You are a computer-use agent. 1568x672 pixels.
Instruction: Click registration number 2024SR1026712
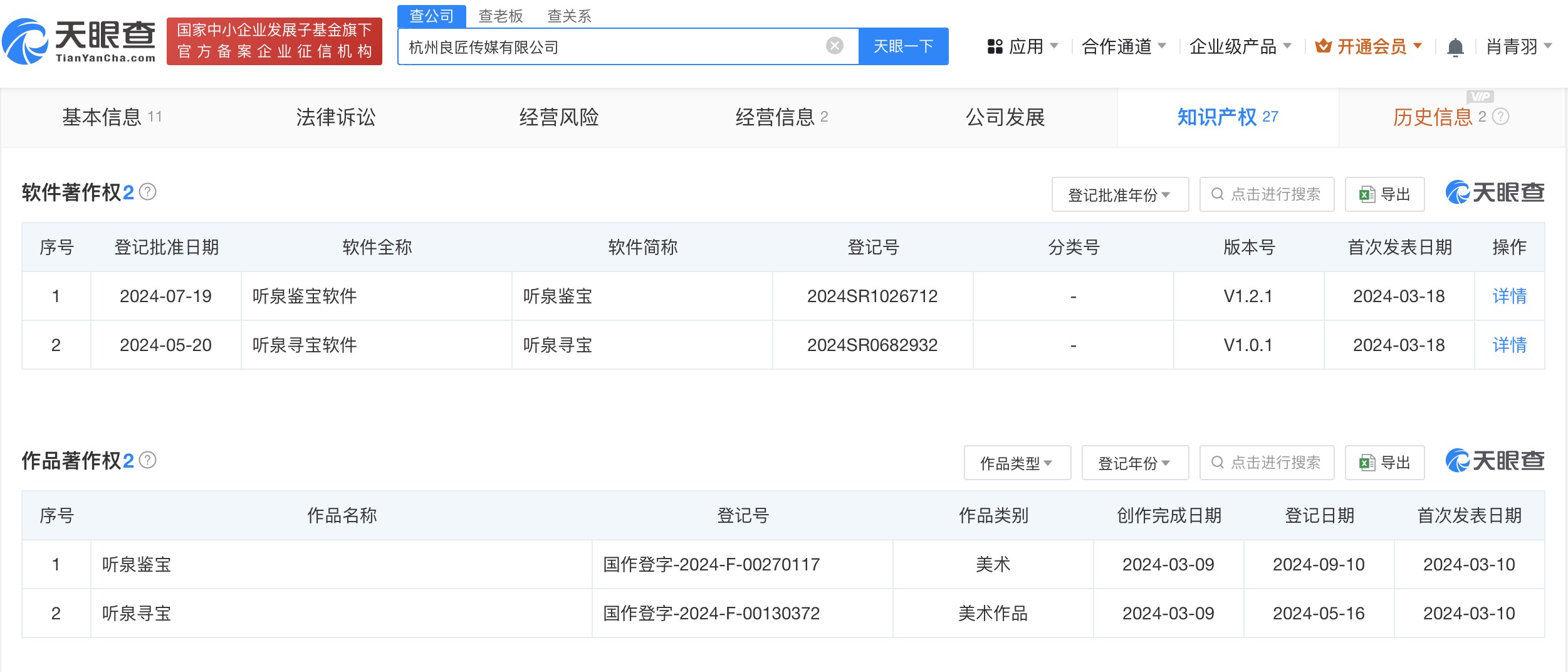(872, 296)
